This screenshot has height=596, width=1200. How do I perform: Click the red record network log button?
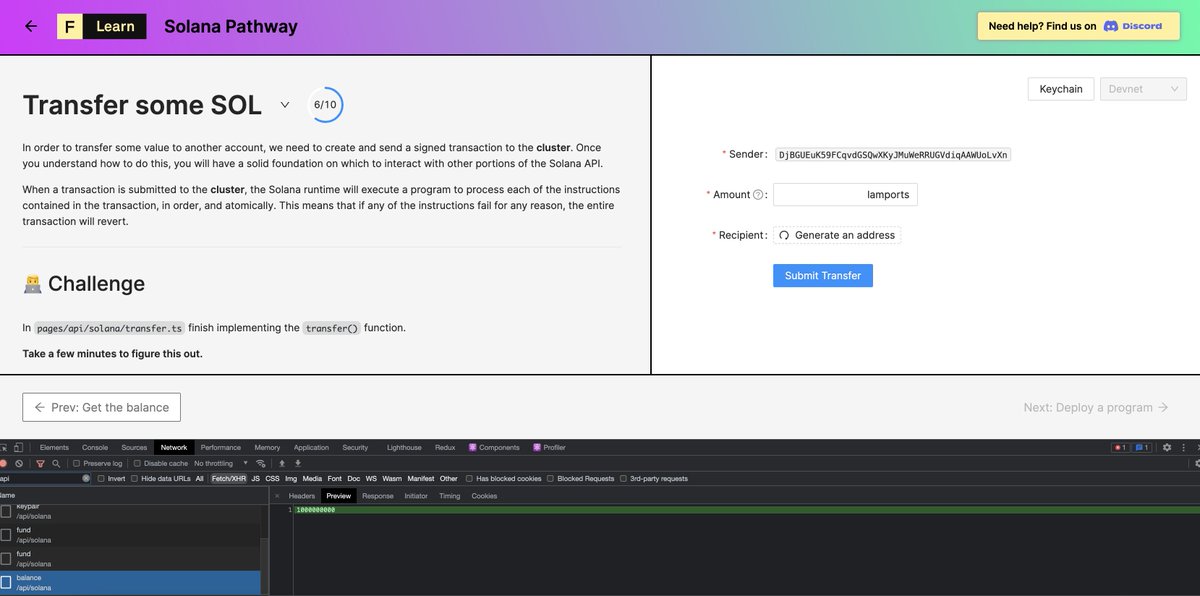[3, 464]
